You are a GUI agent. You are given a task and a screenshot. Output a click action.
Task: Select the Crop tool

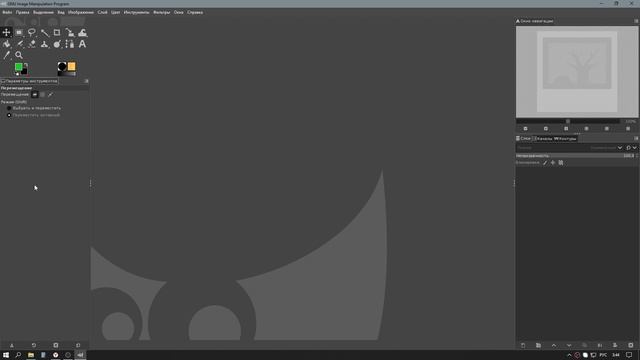click(57, 32)
